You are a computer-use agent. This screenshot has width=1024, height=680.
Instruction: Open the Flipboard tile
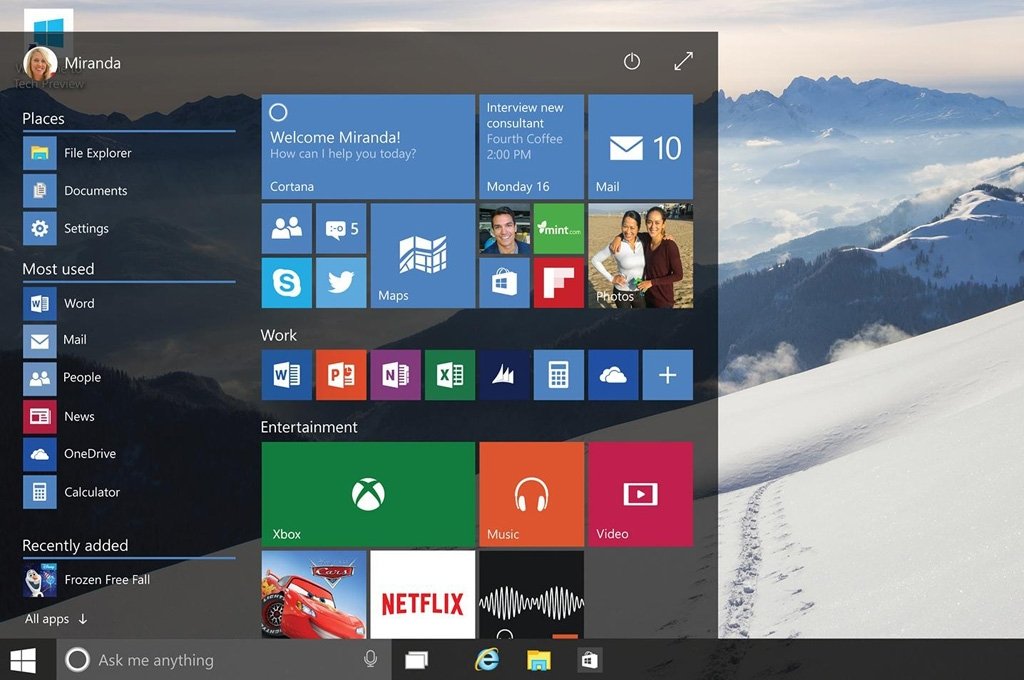point(558,283)
